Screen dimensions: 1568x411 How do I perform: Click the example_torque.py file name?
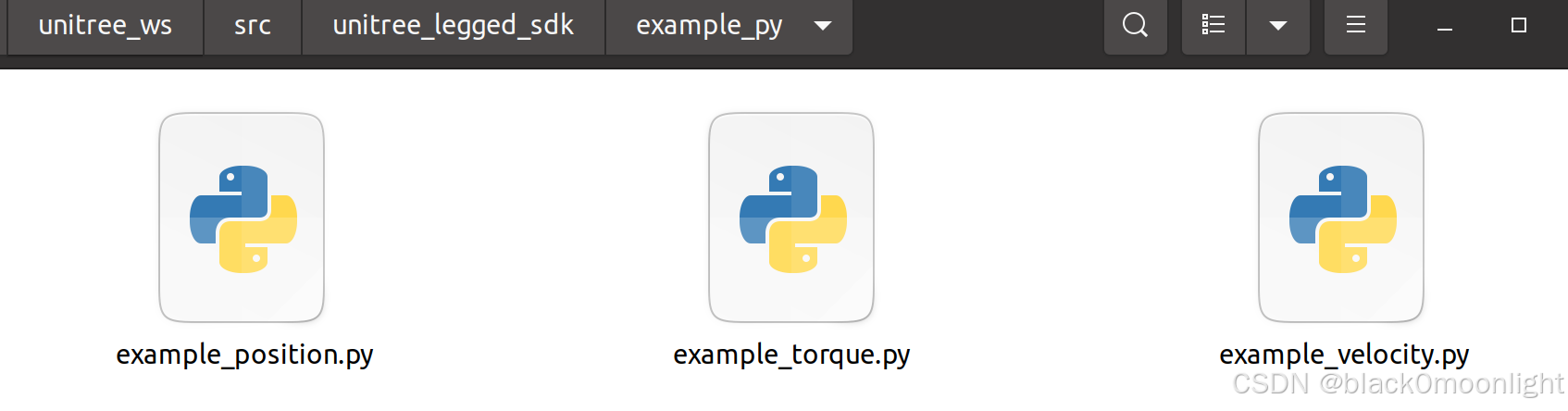pos(791,355)
